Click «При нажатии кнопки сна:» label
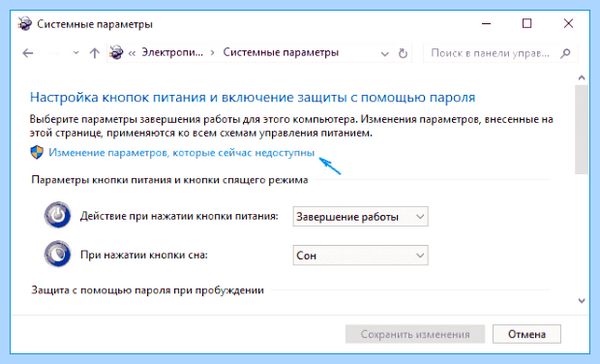Viewport: 600px width, 364px height. pos(144,255)
